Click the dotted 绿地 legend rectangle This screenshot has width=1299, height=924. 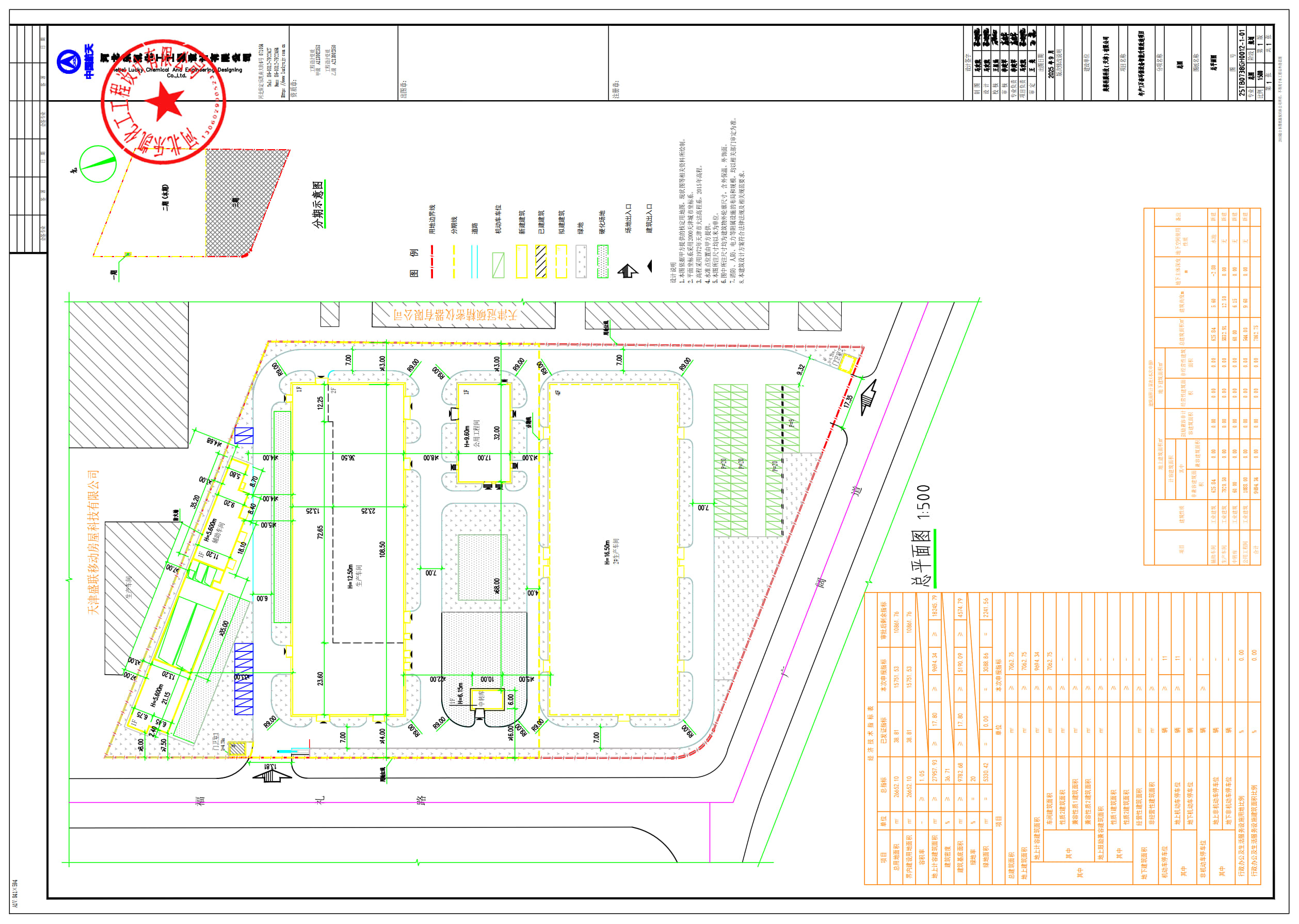pos(581,262)
